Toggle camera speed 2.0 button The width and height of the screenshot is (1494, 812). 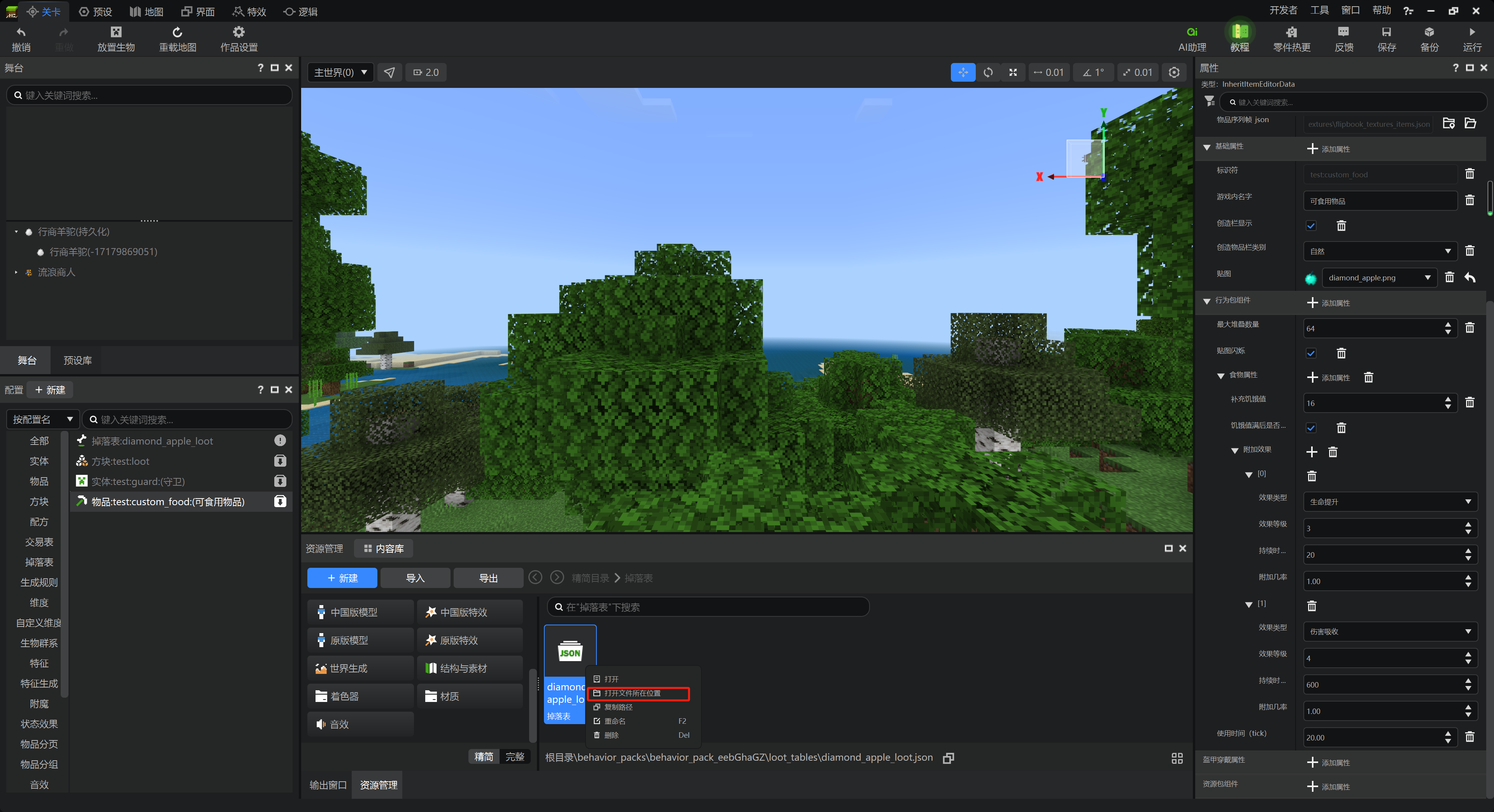point(425,72)
